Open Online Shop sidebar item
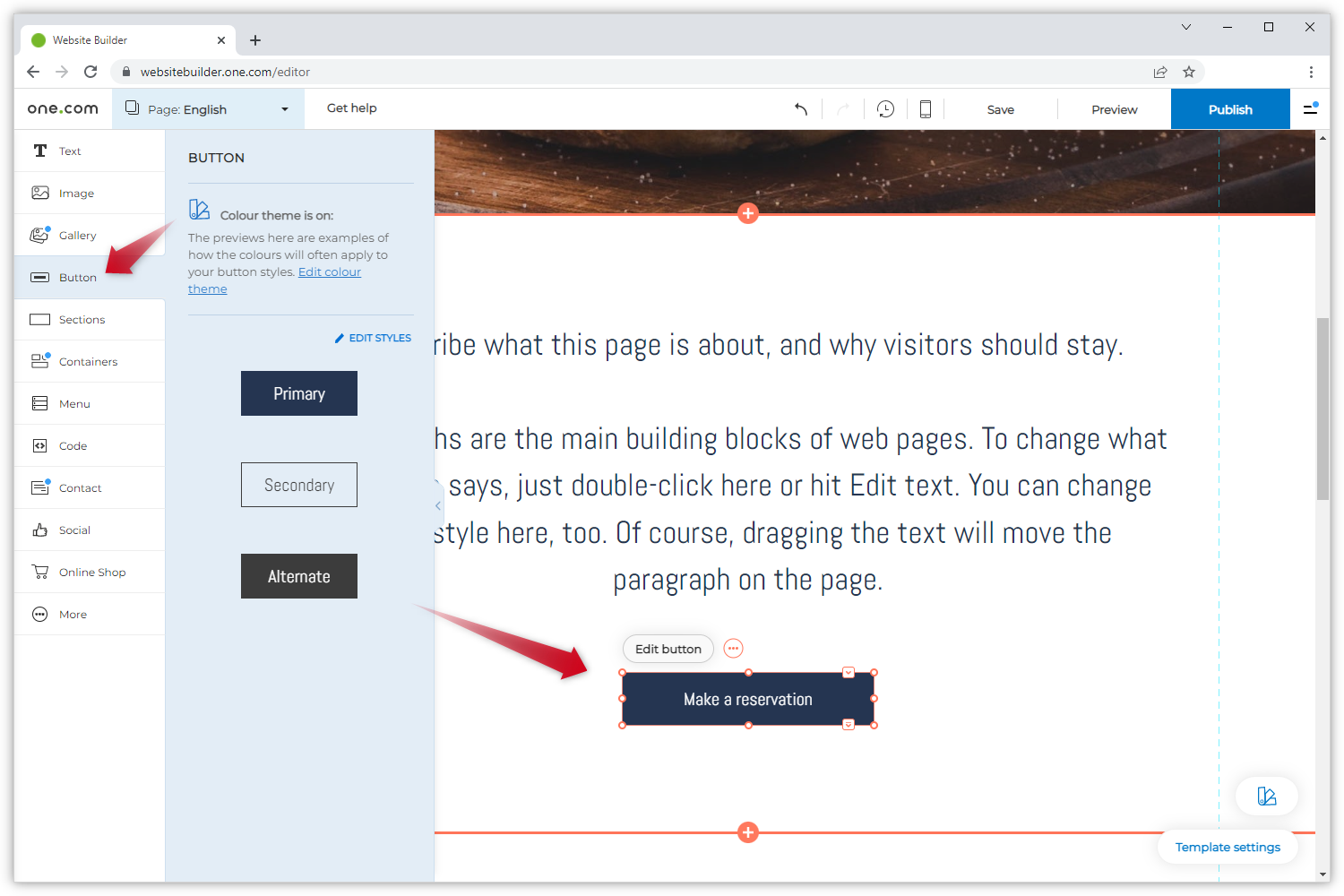 (x=91, y=573)
